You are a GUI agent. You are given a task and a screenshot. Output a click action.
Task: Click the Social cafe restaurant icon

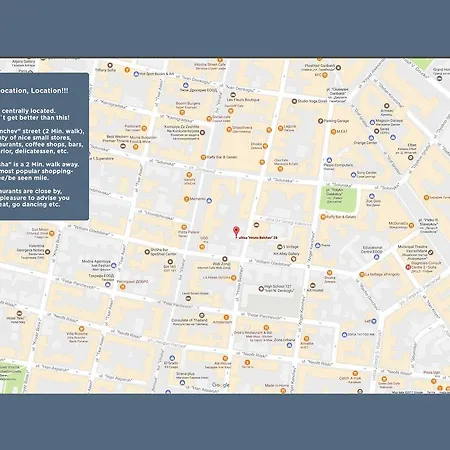click(209, 118)
